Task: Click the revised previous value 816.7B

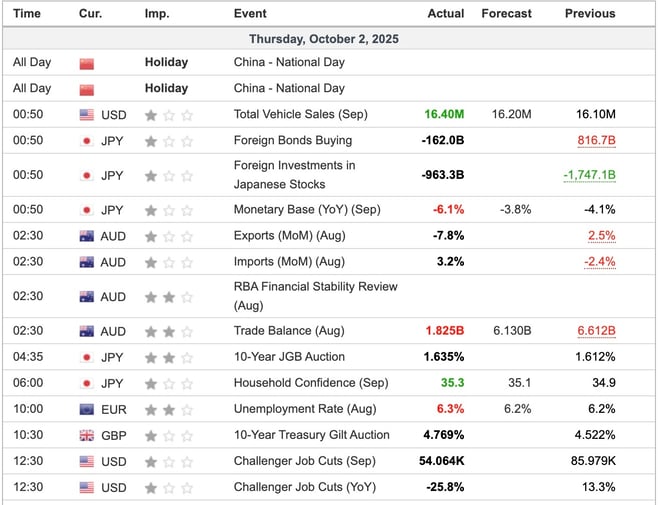Action: 595,141
